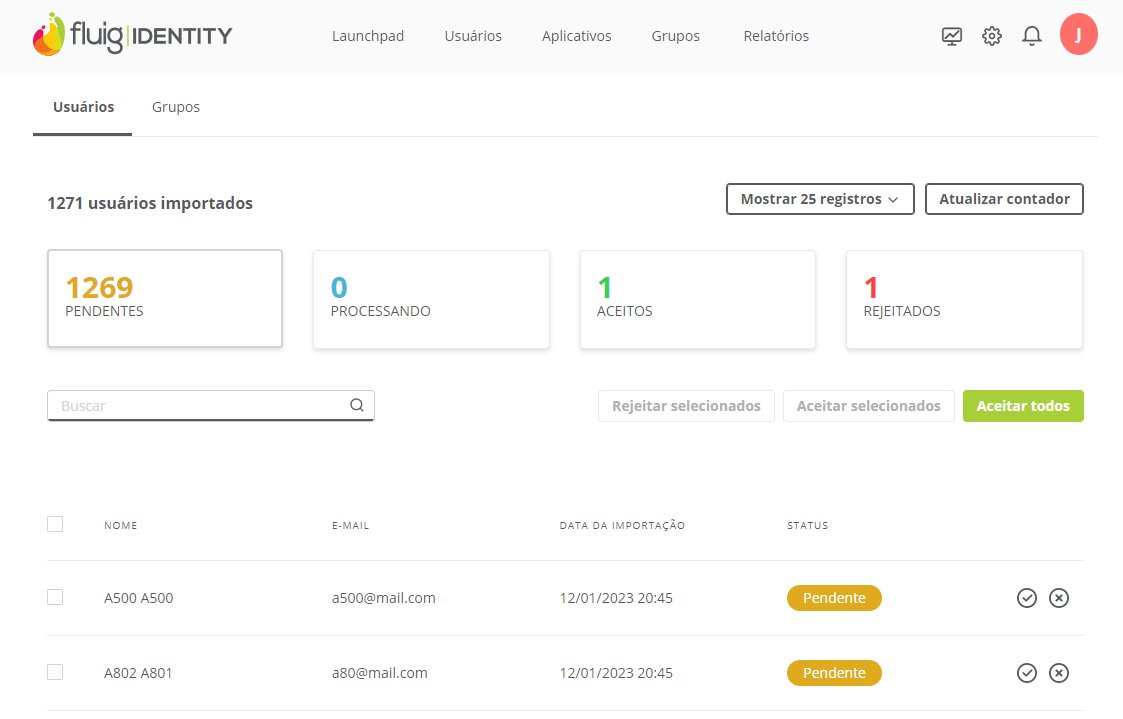
Task: Click Atualizar contador button
Action: tap(1004, 199)
